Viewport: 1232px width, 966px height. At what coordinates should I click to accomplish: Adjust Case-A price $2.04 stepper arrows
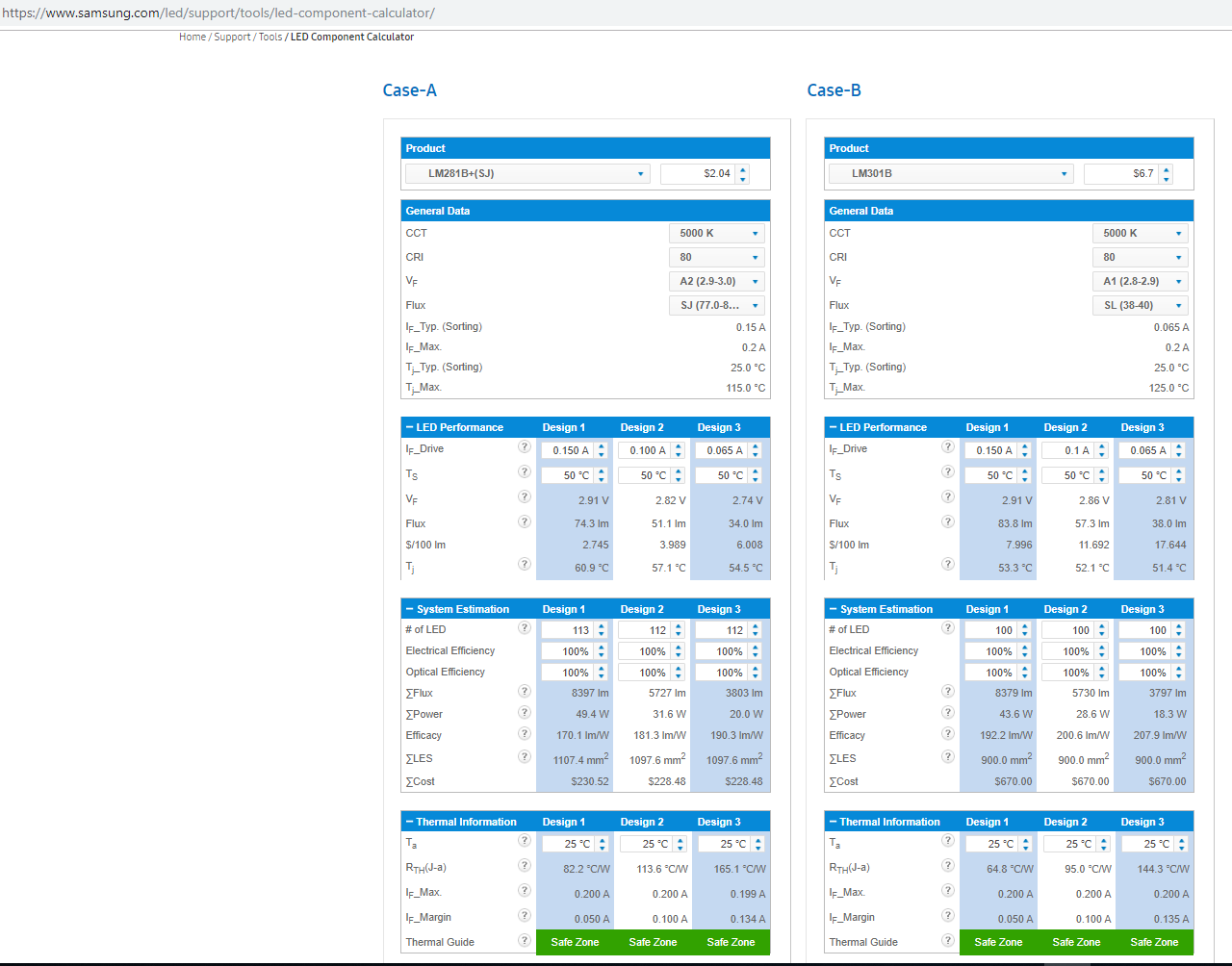tap(742, 174)
